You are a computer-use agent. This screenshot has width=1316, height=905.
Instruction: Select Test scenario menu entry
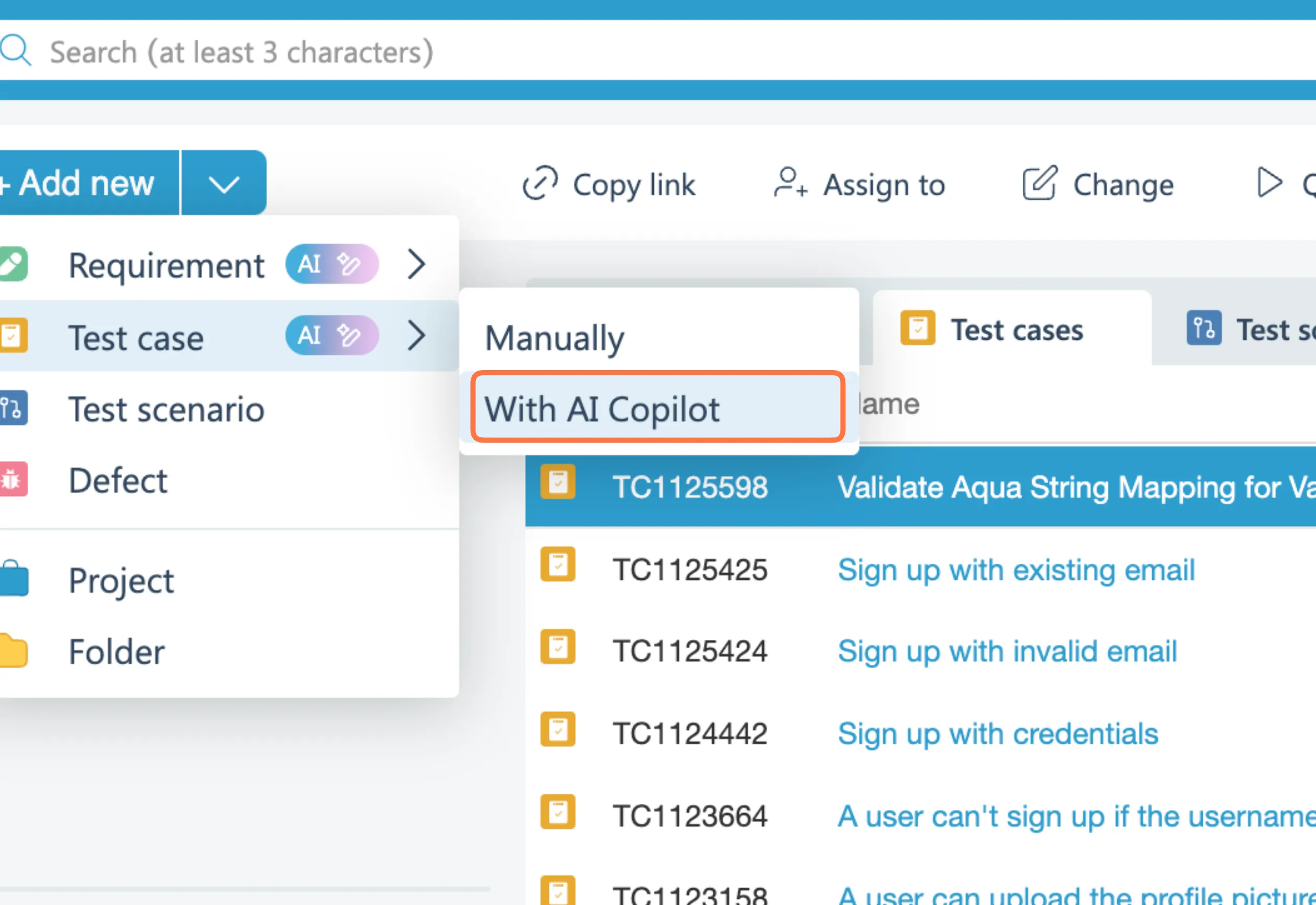(x=166, y=409)
